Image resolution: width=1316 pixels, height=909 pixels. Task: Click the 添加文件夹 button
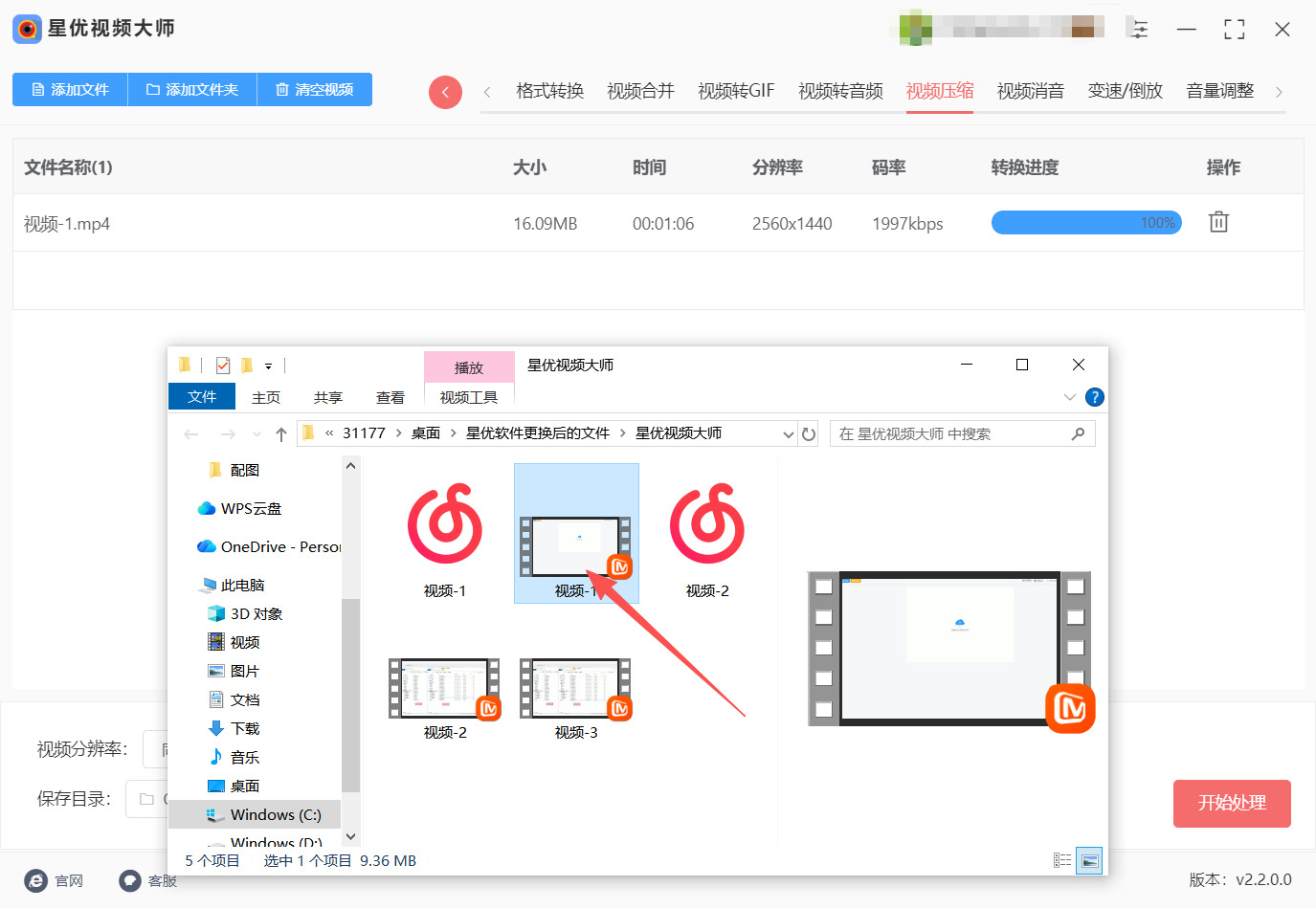point(192,89)
